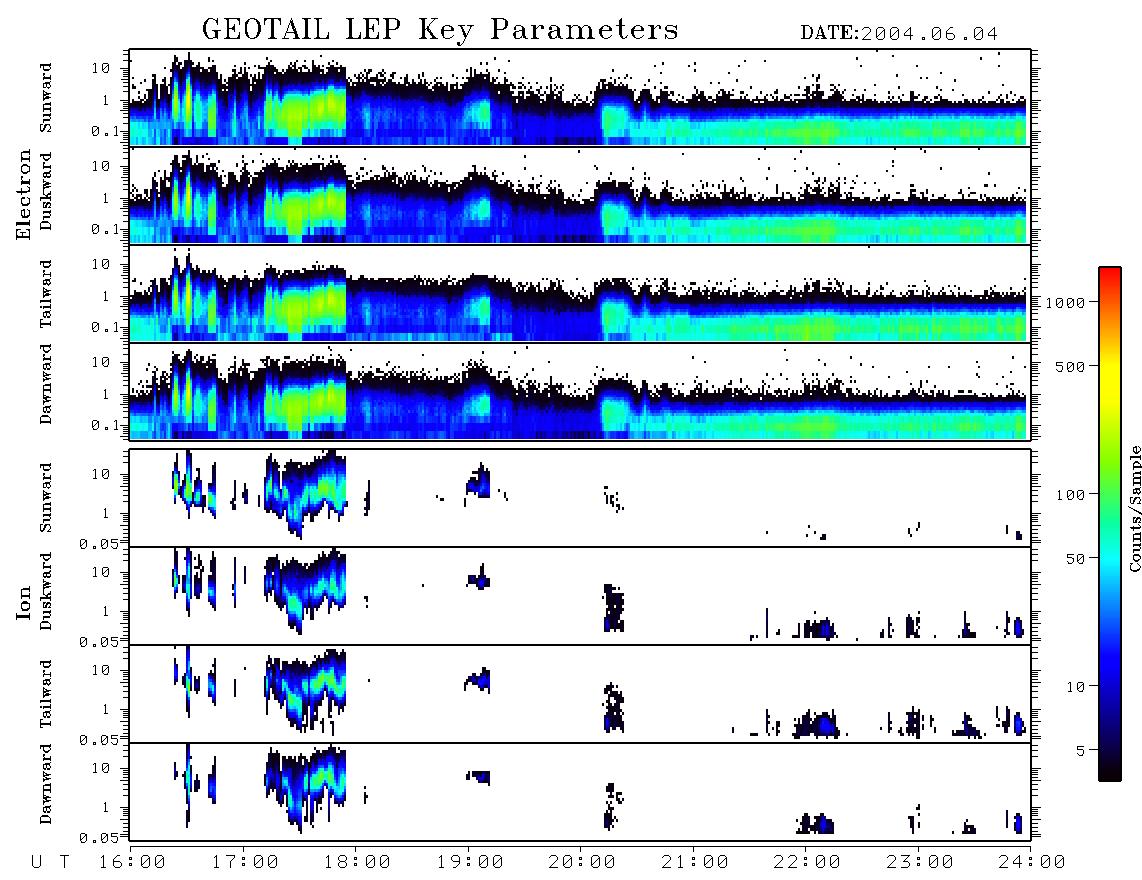Screen dimensions: 1142x880
Task: Click the Electron "Sunward" axis label
Action: coord(46,98)
